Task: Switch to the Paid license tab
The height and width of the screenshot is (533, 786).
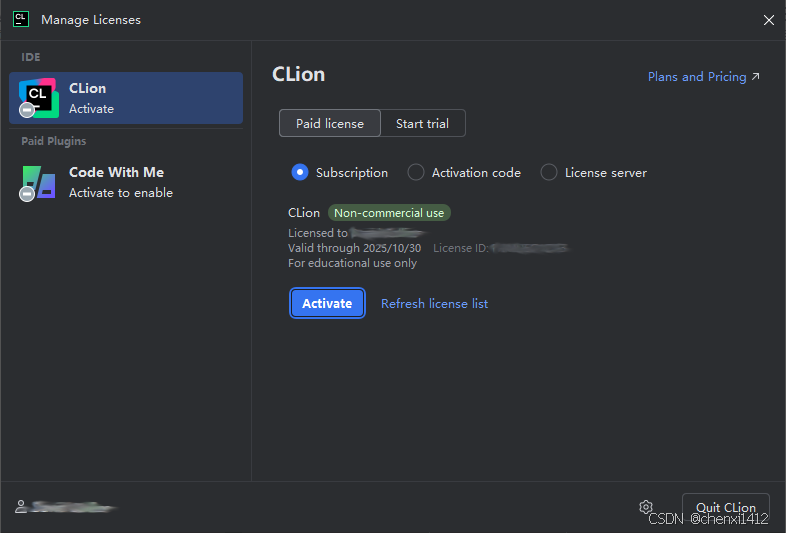Action: pyautogui.click(x=330, y=123)
